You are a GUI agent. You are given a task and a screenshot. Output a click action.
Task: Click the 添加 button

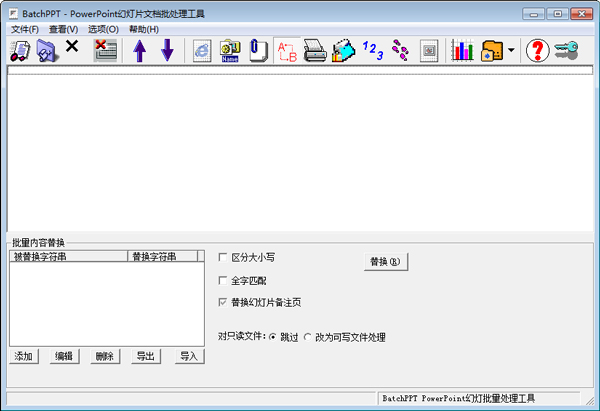(x=24, y=357)
